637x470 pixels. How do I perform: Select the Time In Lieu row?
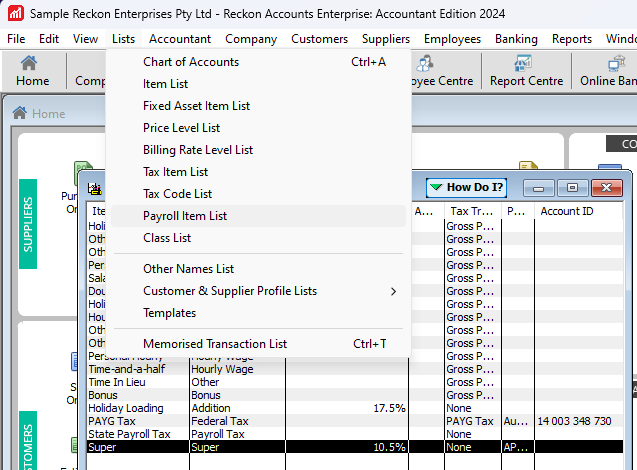coord(355,382)
